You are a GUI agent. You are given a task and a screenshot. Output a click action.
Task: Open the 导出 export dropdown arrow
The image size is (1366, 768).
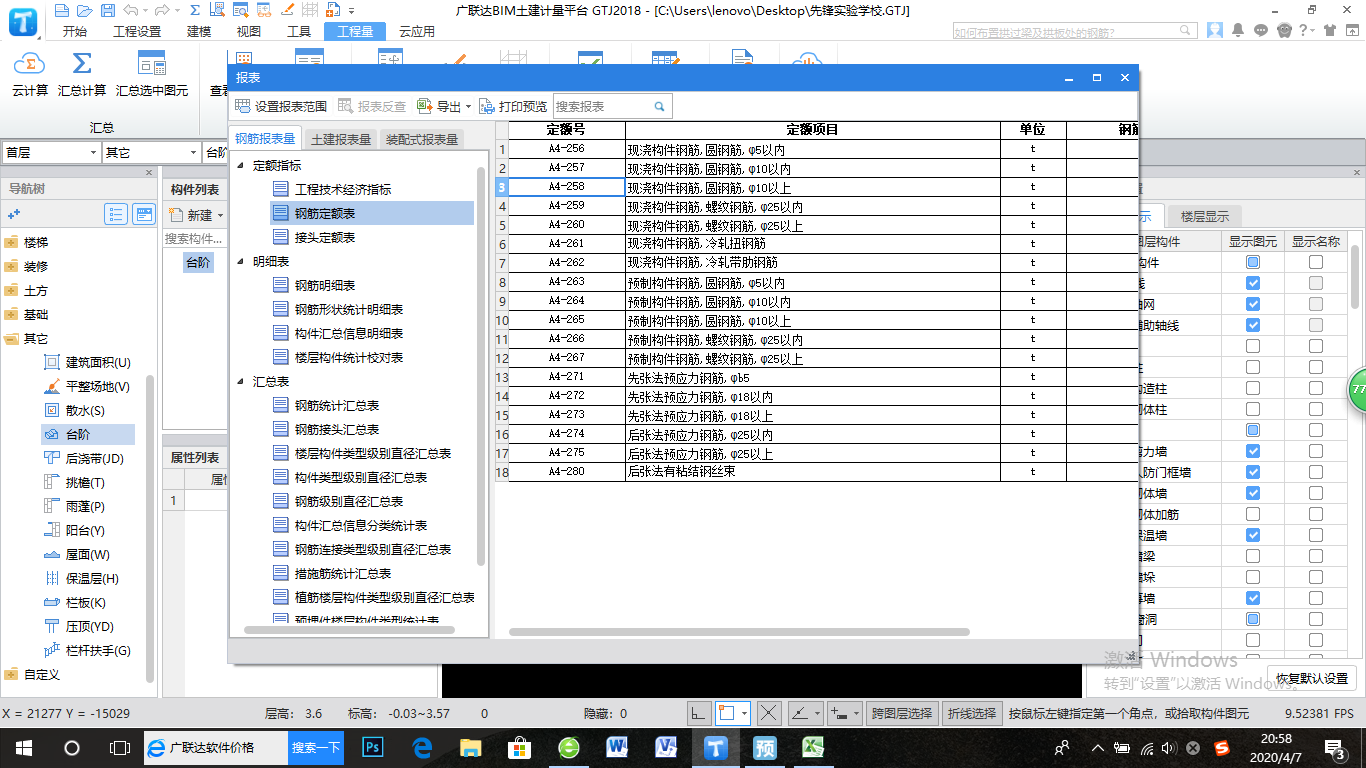click(468, 106)
